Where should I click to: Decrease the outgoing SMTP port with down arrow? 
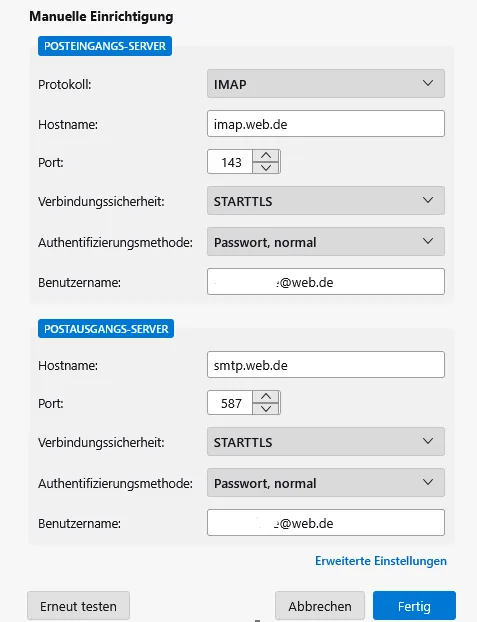tap(266, 409)
